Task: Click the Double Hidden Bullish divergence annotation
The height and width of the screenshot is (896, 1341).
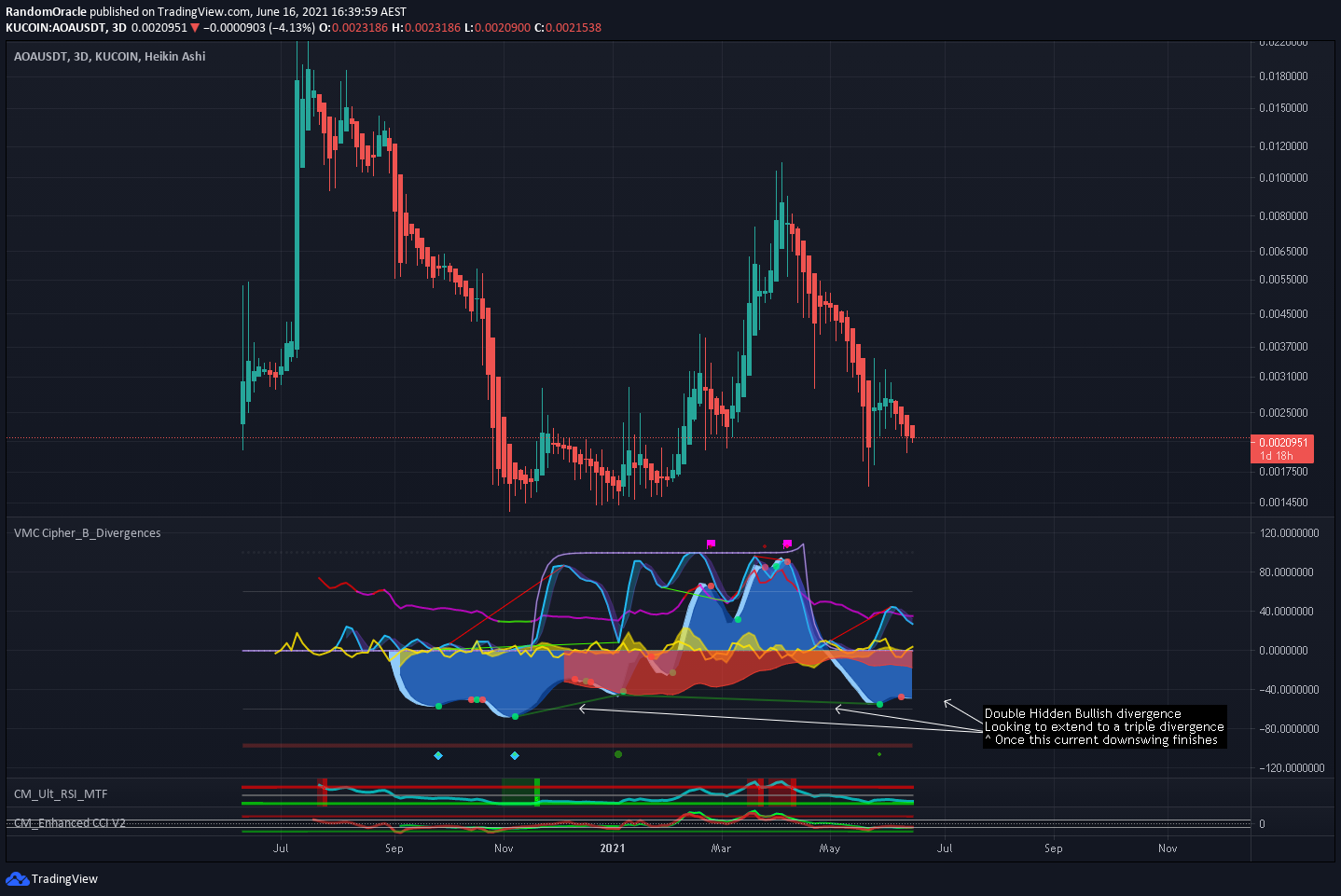Action: [1083, 713]
